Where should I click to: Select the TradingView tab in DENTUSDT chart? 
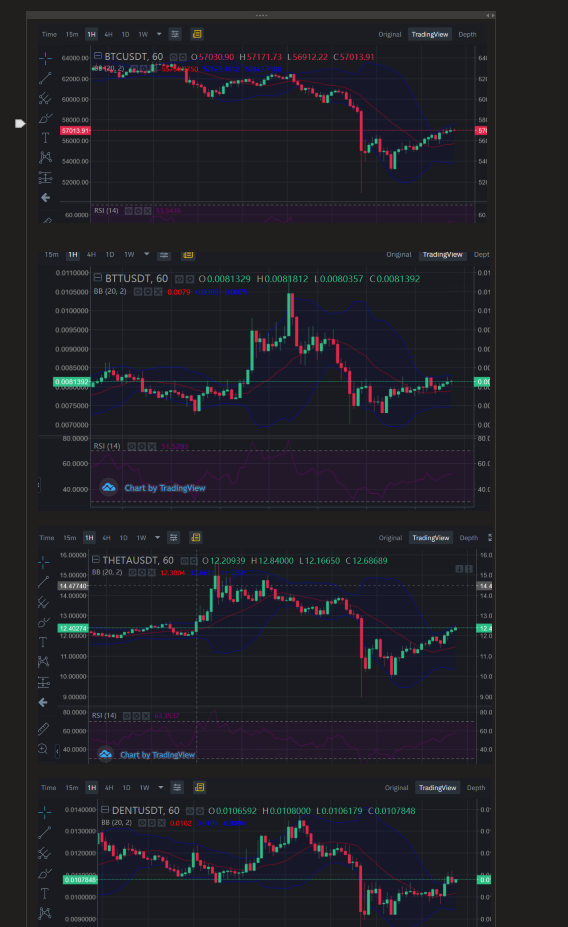click(x=437, y=787)
